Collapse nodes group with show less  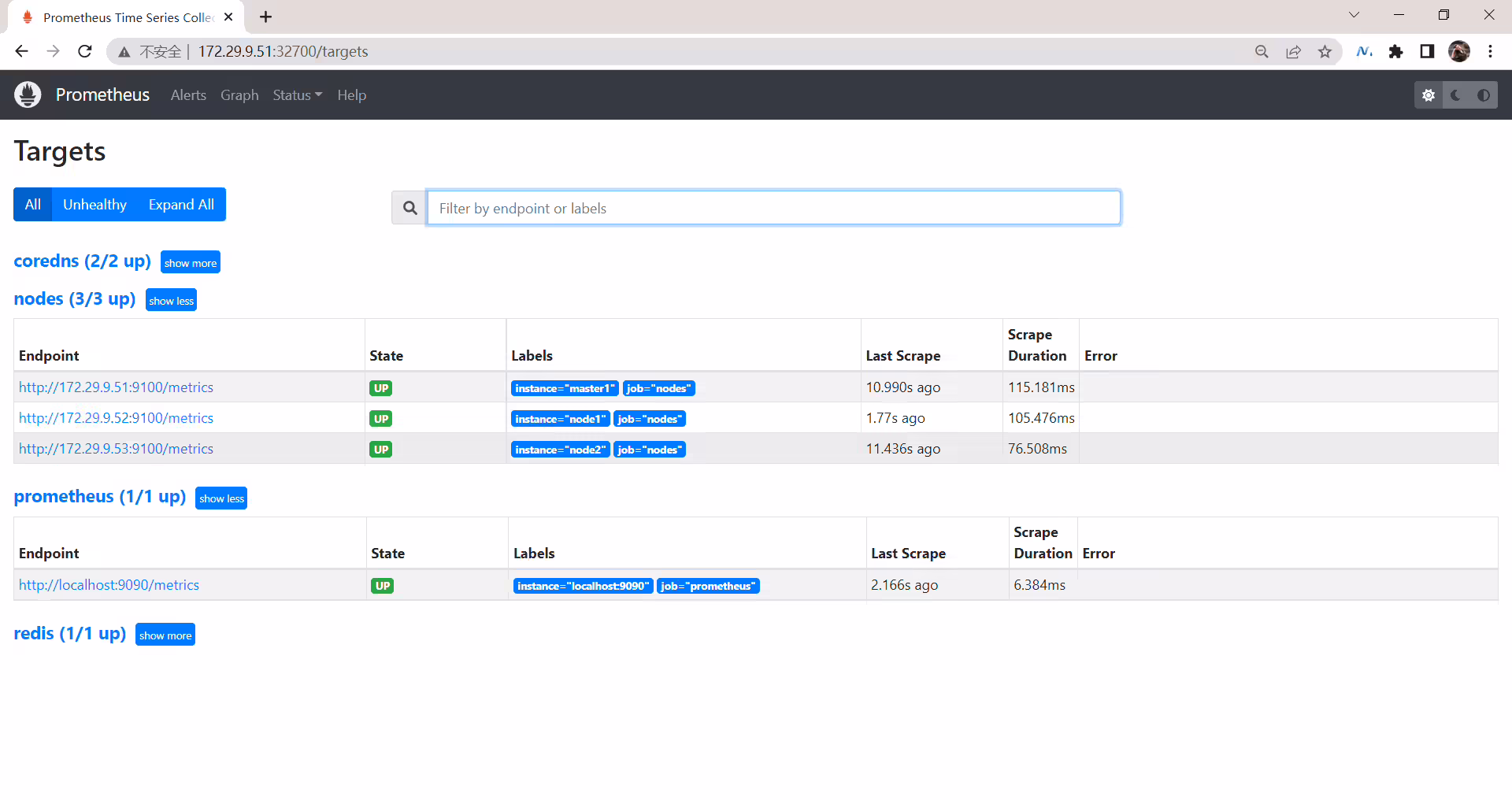tap(171, 300)
